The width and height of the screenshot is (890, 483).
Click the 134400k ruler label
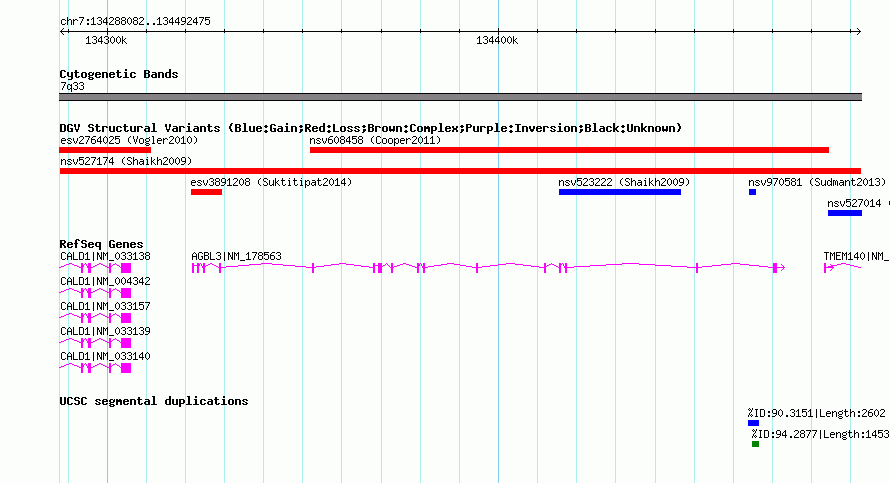click(497, 40)
